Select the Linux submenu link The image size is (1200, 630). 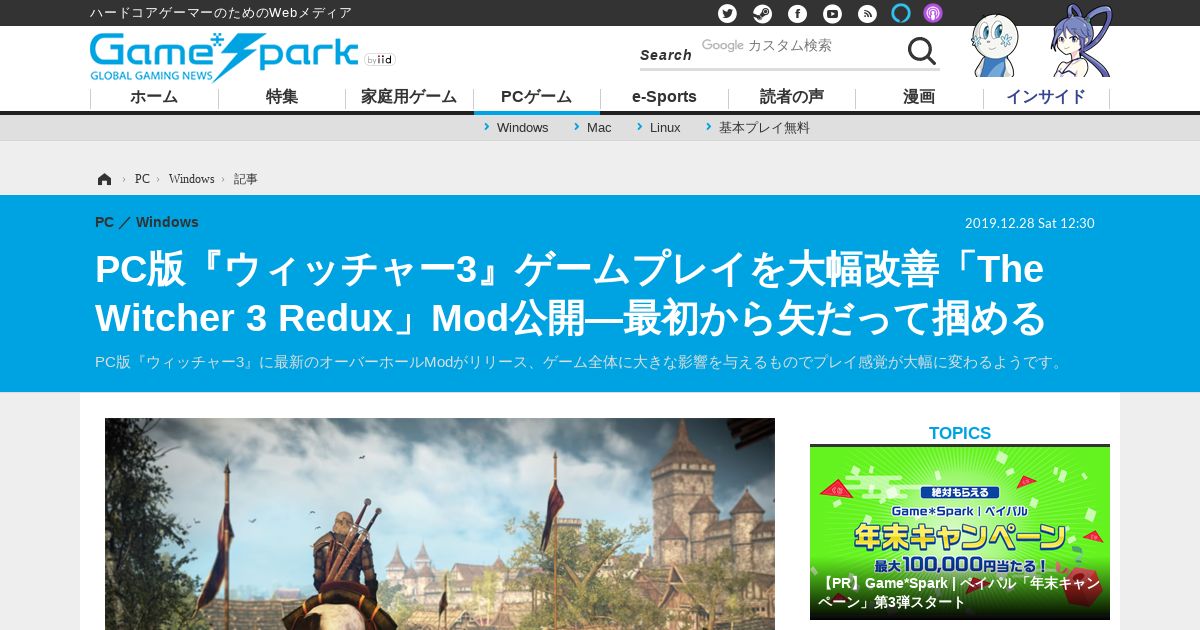click(665, 128)
